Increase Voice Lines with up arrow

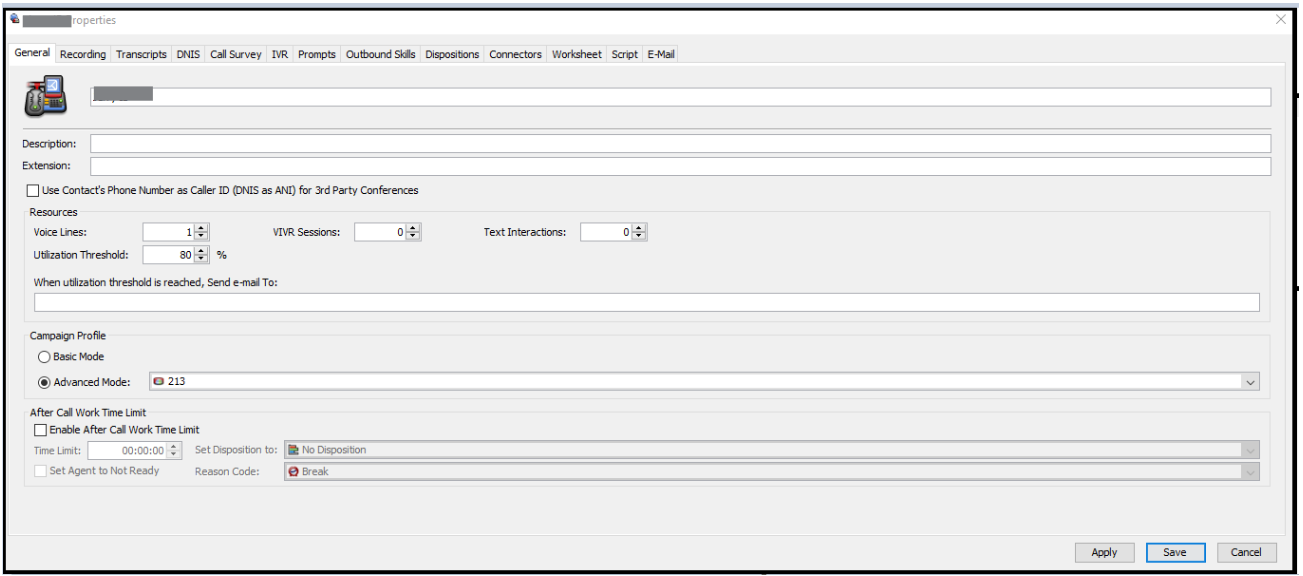pos(201,228)
